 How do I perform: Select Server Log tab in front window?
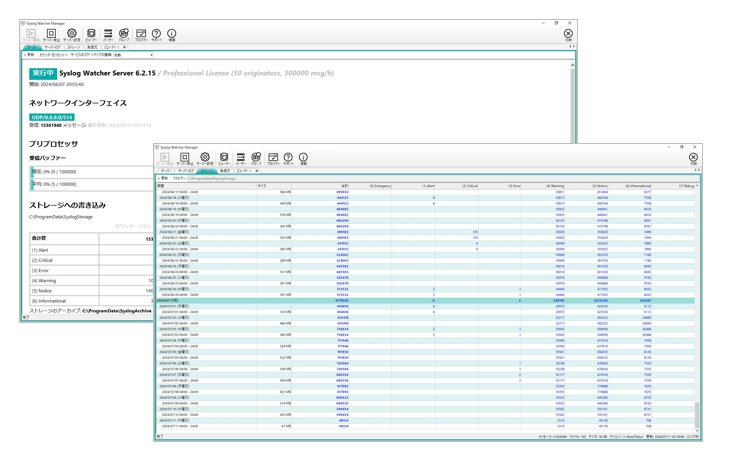(x=185, y=171)
